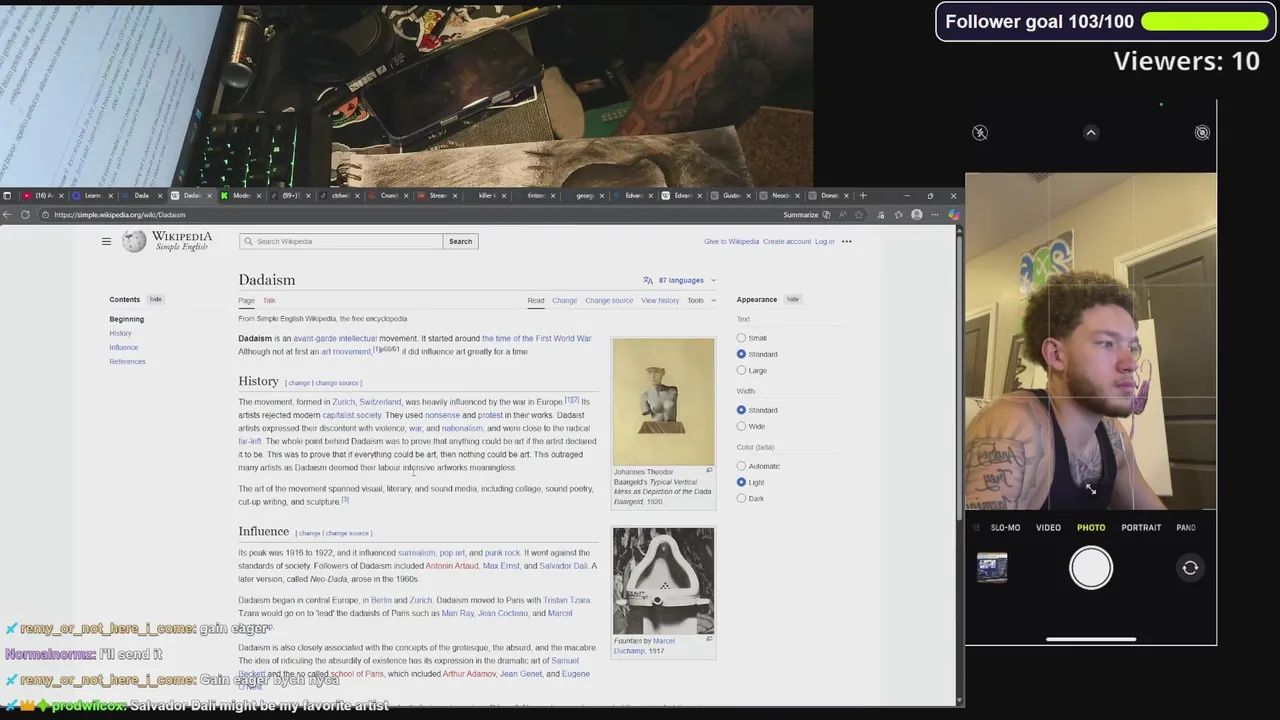The height and width of the screenshot is (720, 1280).
Task: Jump to References in Contents
Action: pos(127,361)
